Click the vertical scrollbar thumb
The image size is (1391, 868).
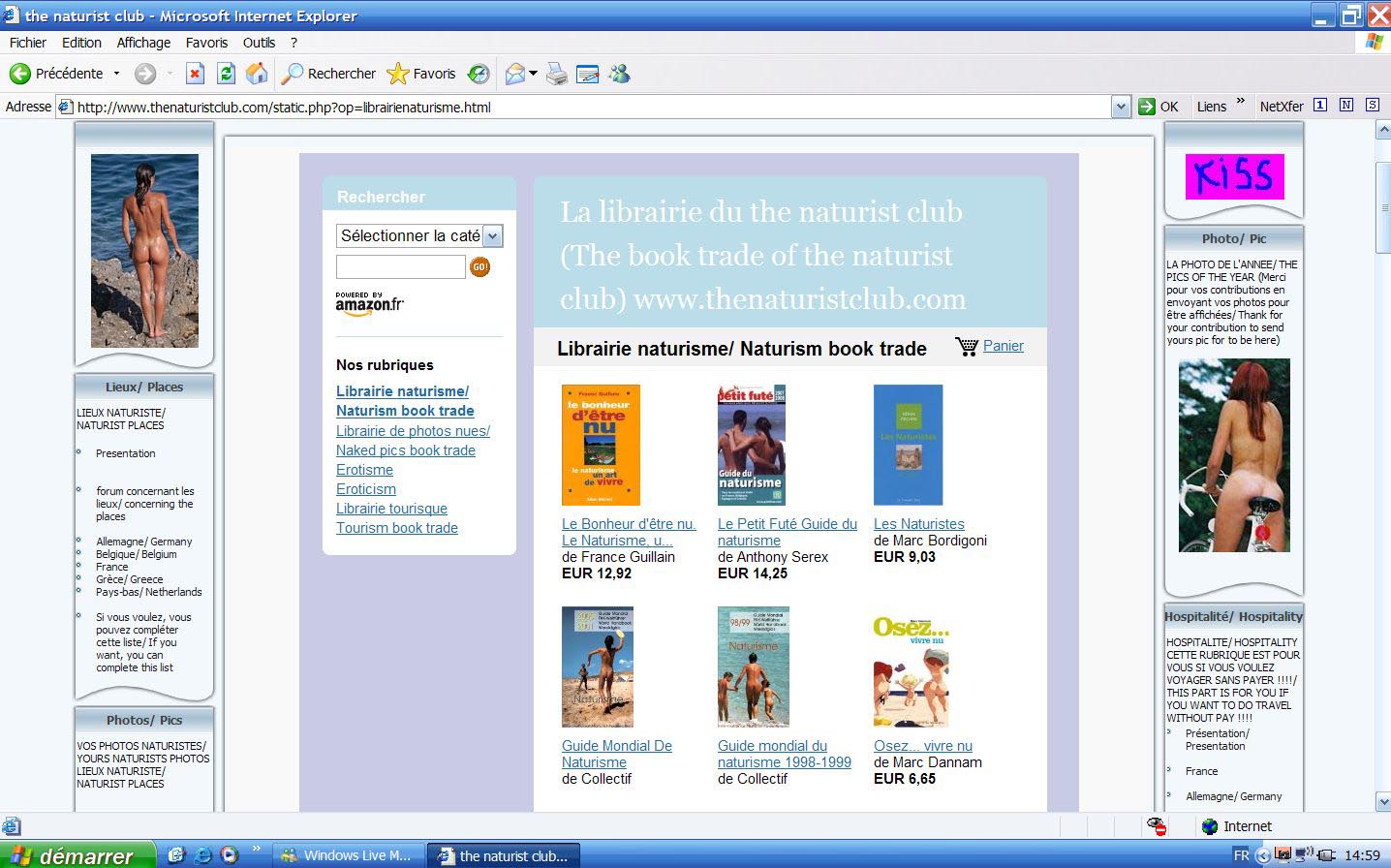coord(1382,207)
